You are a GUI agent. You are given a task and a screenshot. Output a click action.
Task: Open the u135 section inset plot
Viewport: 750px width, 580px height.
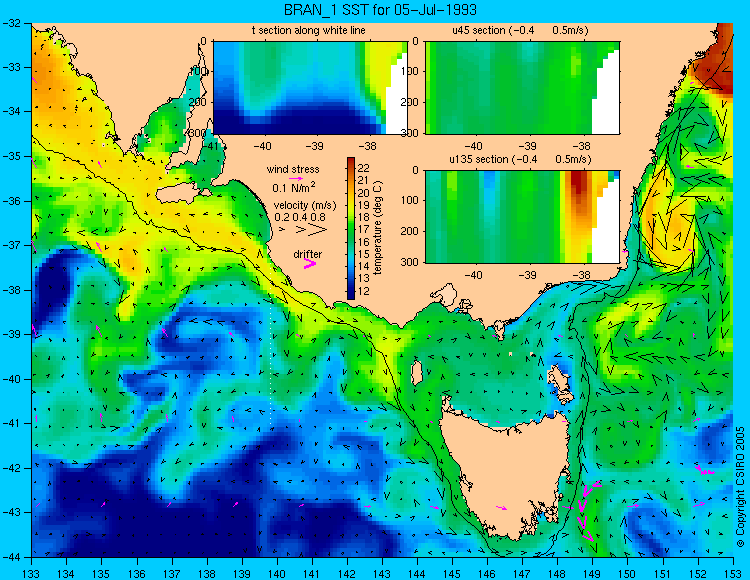[x=522, y=216]
